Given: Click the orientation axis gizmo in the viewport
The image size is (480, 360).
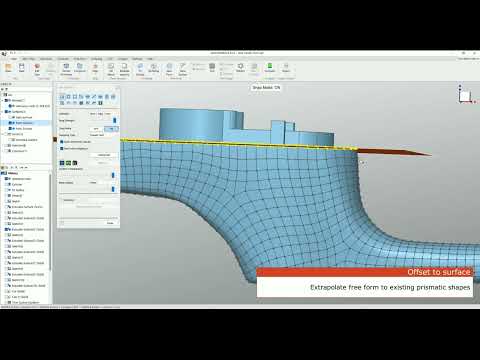Looking at the screenshot, I should tap(466, 95).
